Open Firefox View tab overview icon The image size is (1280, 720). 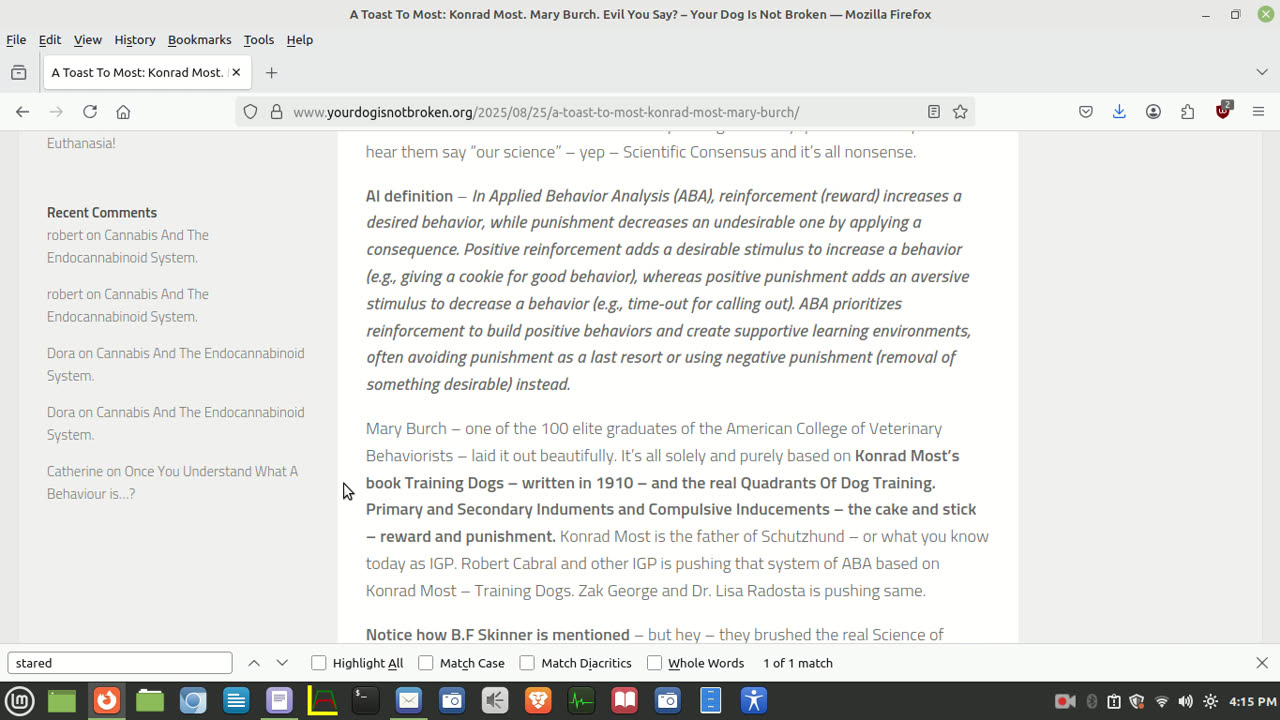[18, 72]
